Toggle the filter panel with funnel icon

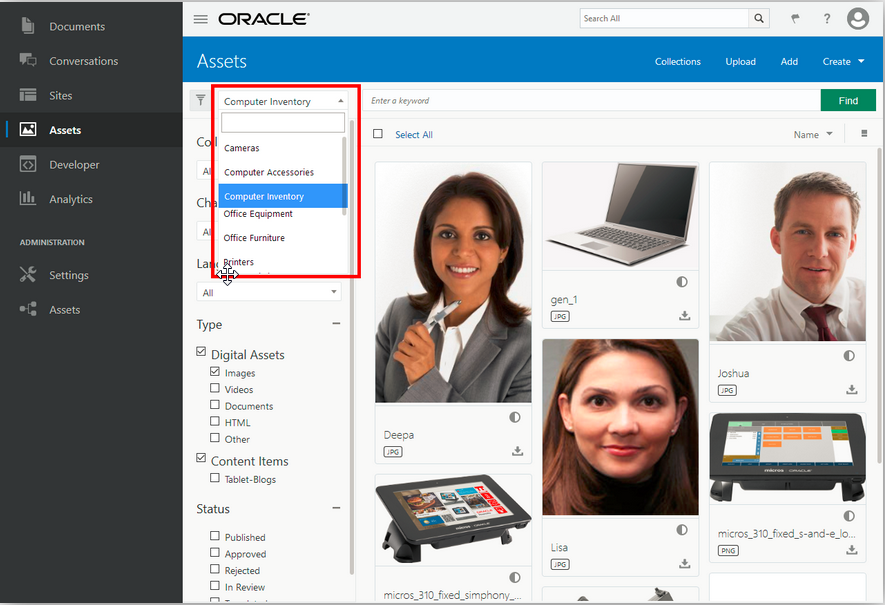point(200,100)
